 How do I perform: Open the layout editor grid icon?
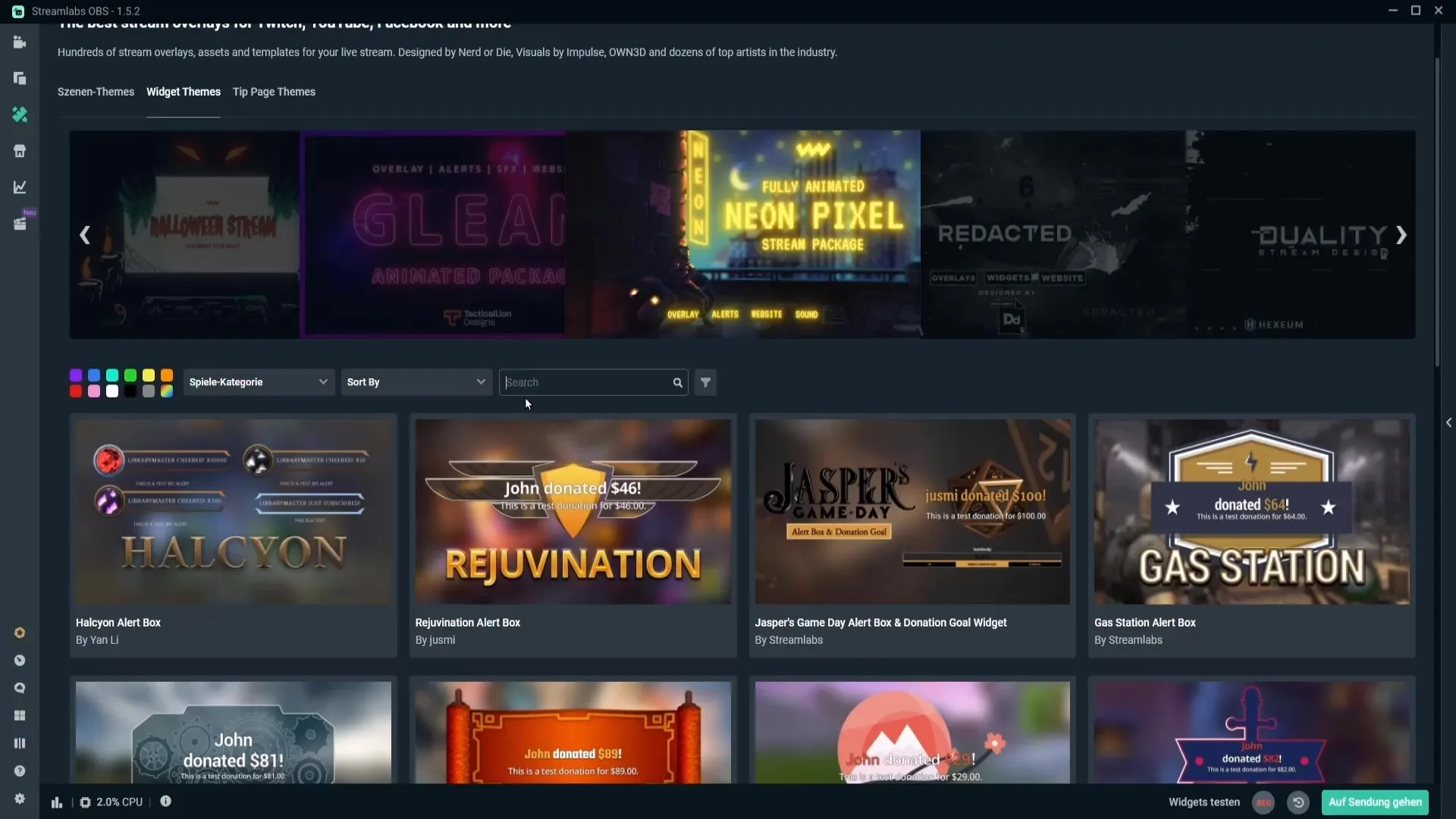20,716
